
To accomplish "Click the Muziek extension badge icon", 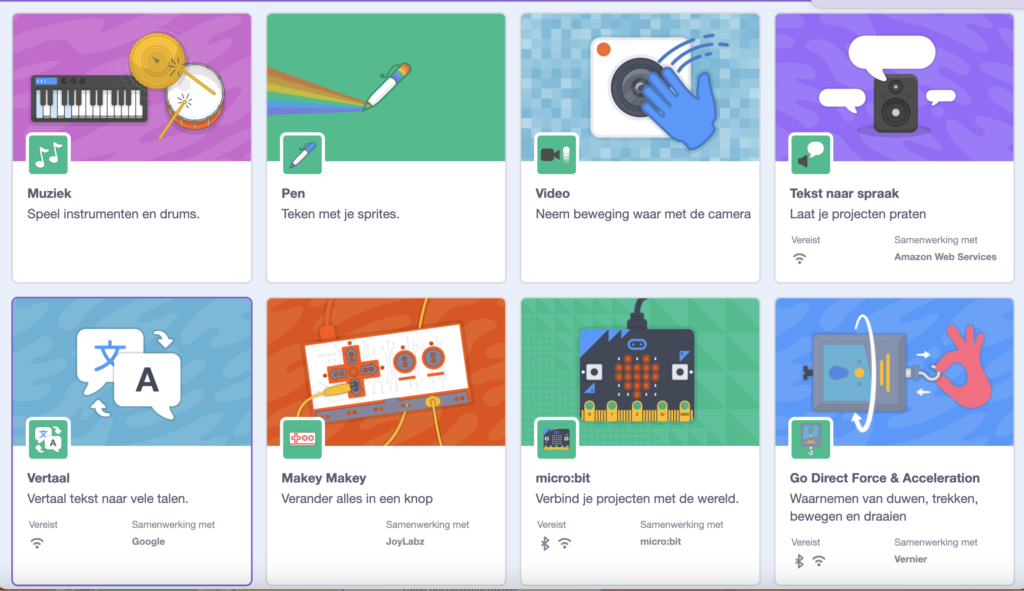I will pyautogui.click(x=48, y=154).
